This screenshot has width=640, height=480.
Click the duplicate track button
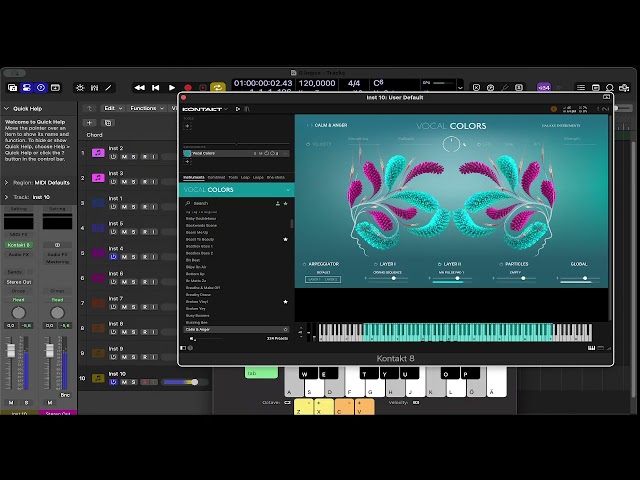pos(108,123)
